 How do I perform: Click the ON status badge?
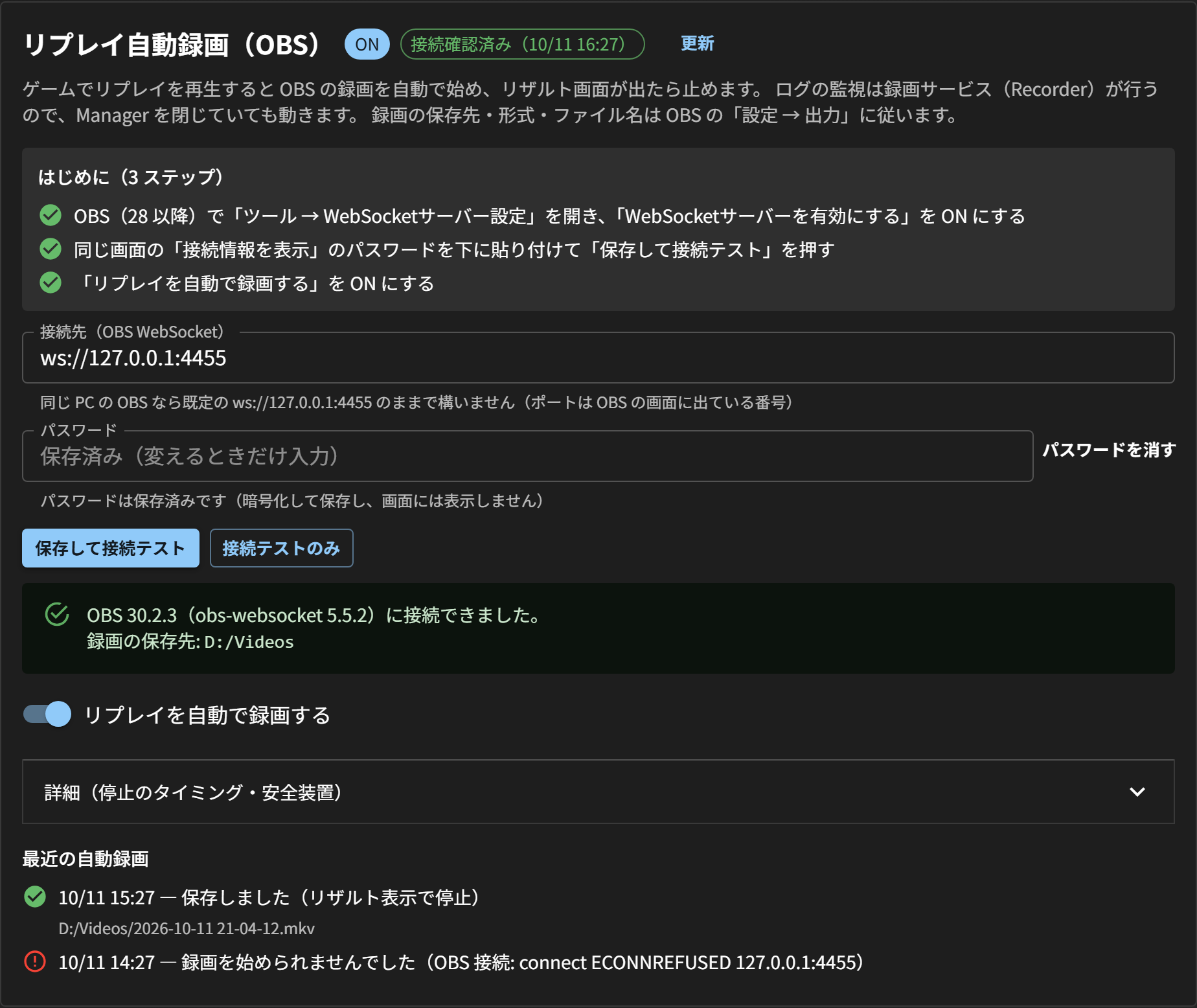tap(367, 44)
